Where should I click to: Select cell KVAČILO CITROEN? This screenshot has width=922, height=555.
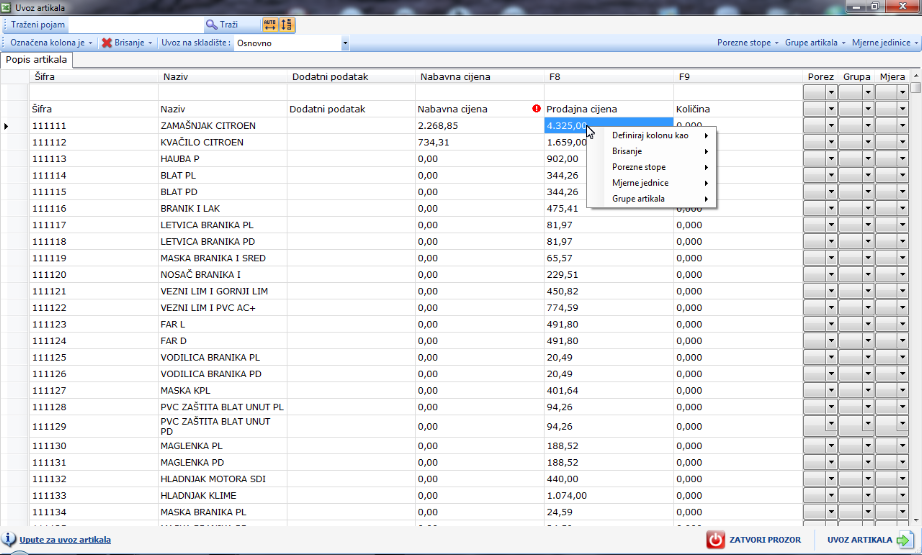coord(222,142)
